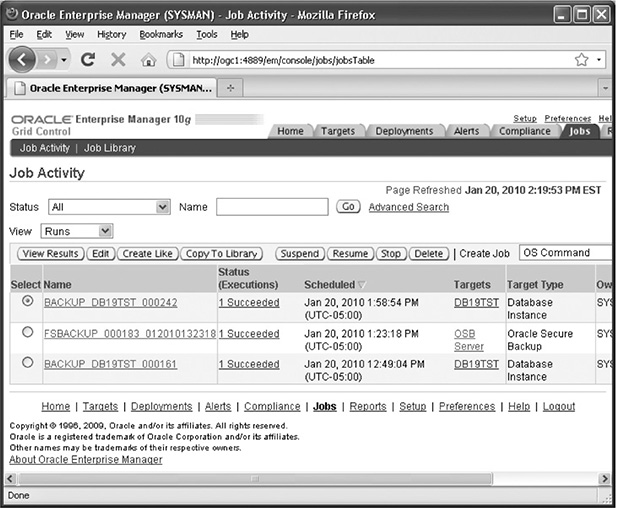Viewport: 618px width, 508px height.
Task: Open the History menu
Action: click(x=112, y=34)
